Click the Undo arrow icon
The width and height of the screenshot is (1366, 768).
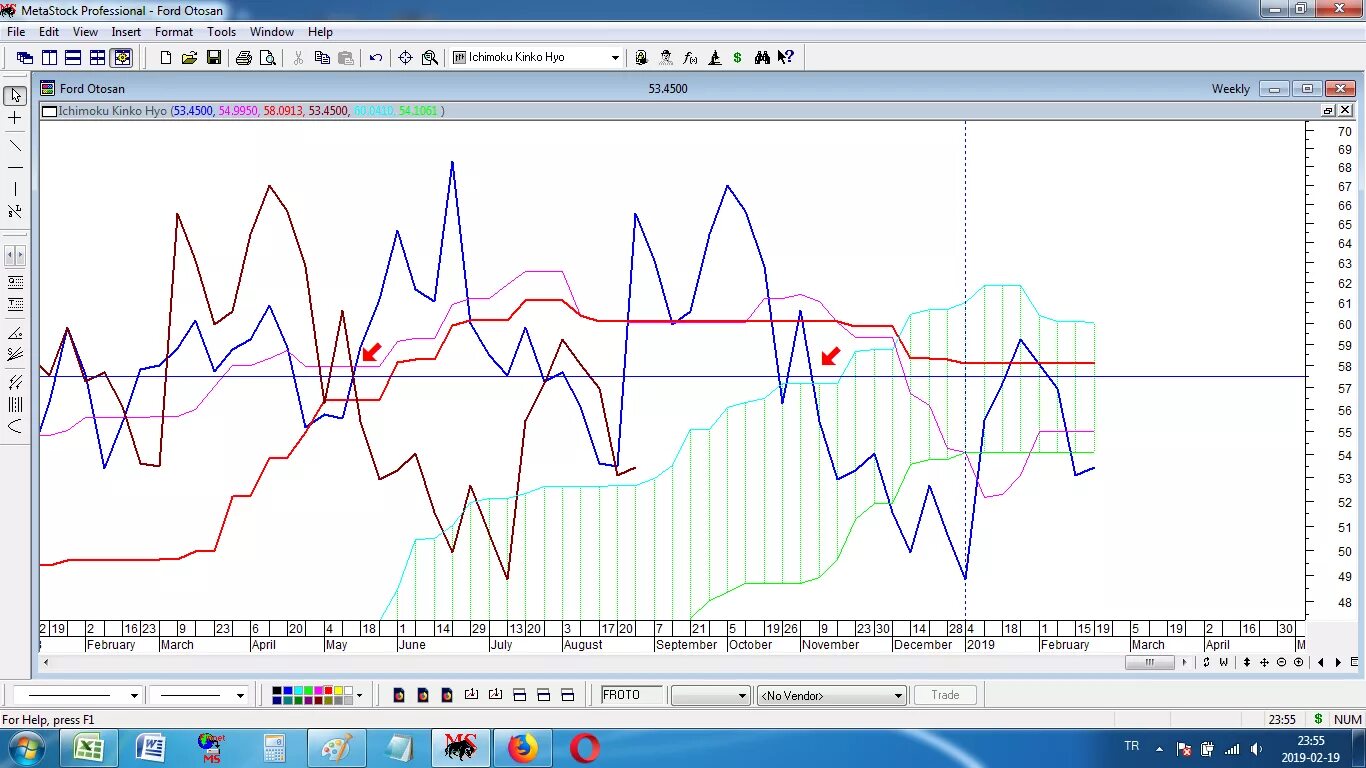point(376,58)
